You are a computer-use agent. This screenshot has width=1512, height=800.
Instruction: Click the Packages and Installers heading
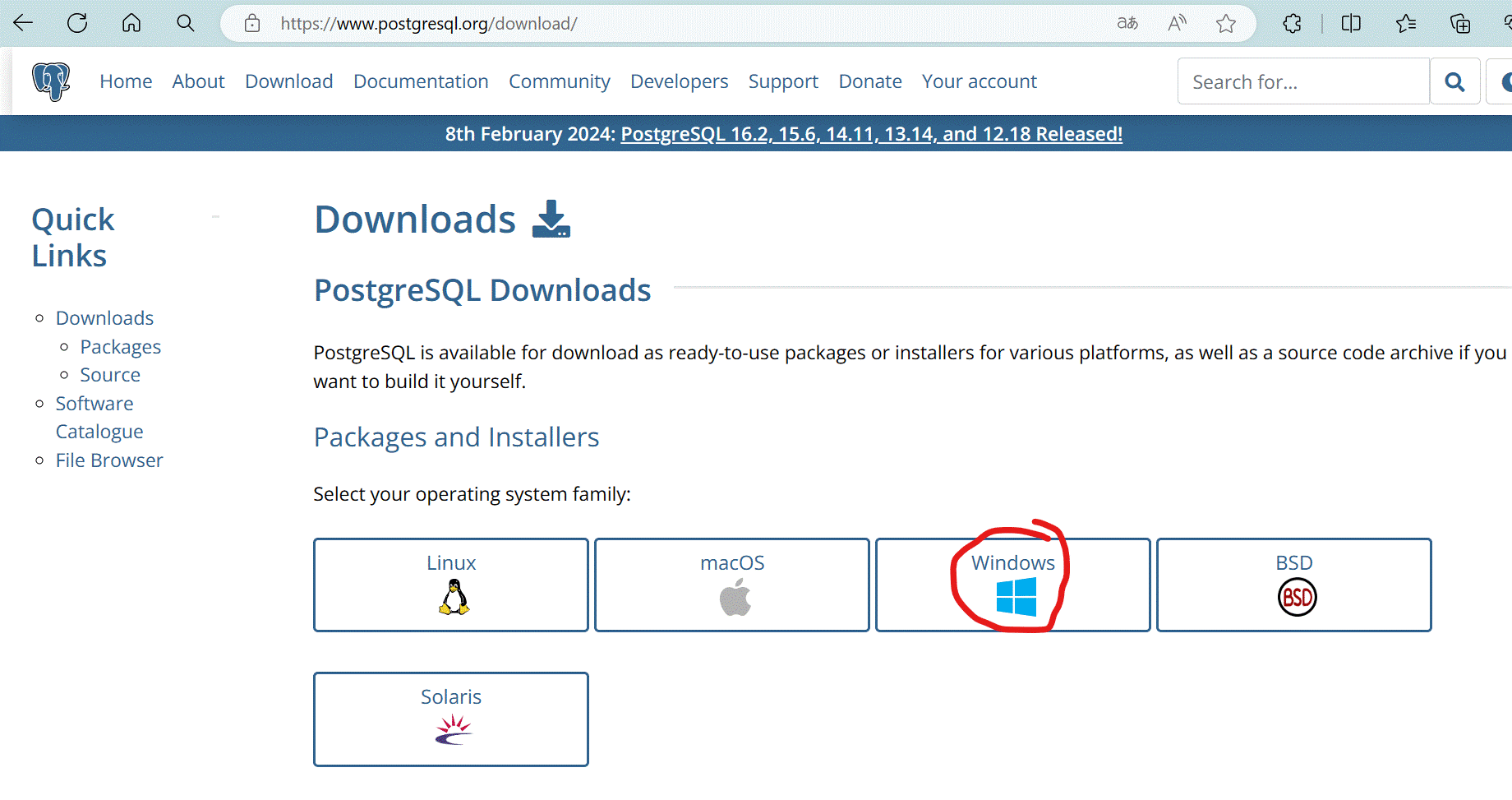456,437
